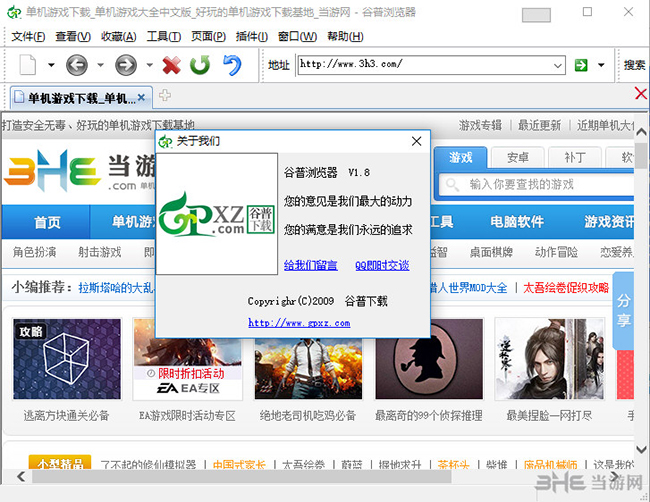The width and height of the screenshot is (650, 502).
Task: Click the GPXZ.com logo in dialog
Action: pos(216,214)
